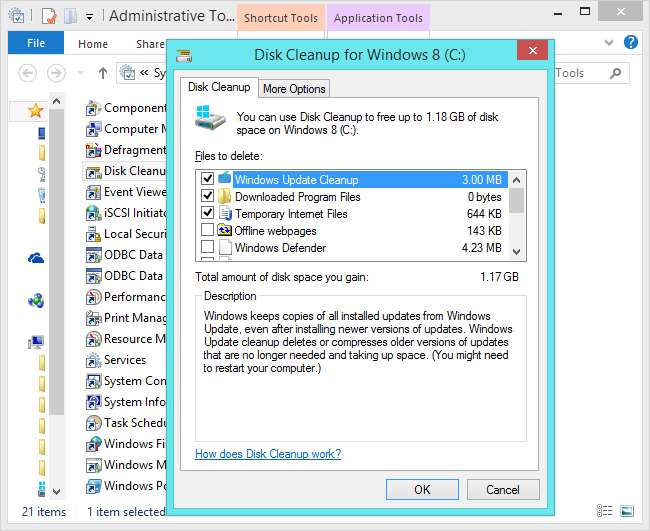The height and width of the screenshot is (531, 650).
Task: Click the Computer icon in sidebar
Action: coord(36,342)
